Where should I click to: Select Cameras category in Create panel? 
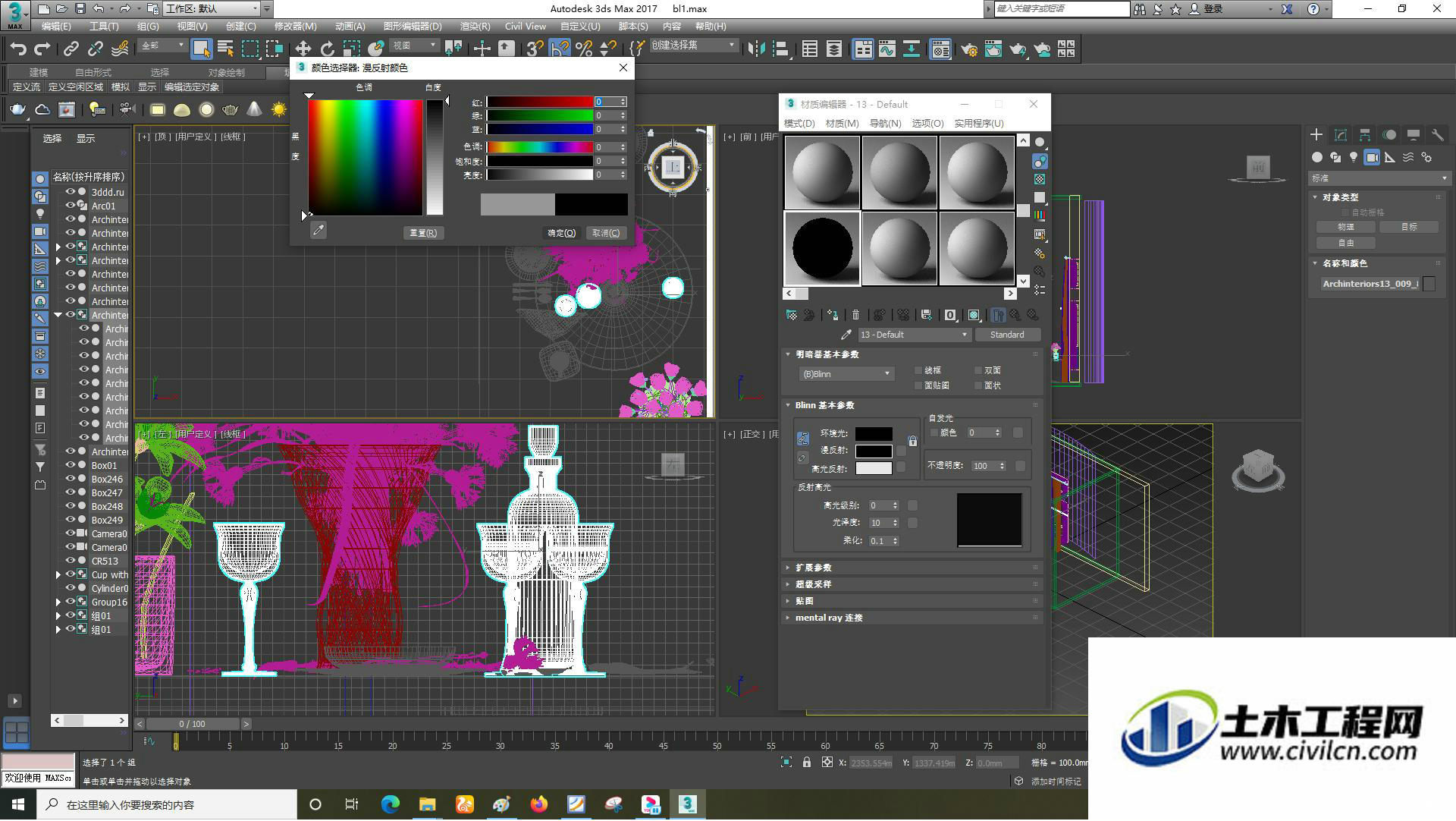tap(1372, 157)
